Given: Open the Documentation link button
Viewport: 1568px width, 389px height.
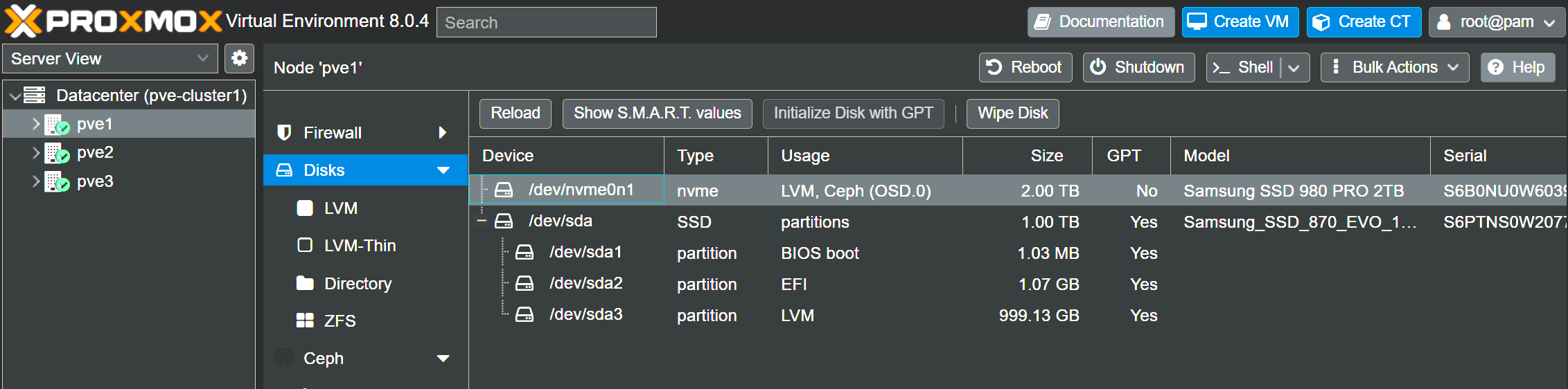Looking at the screenshot, I should pyautogui.click(x=1101, y=22).
